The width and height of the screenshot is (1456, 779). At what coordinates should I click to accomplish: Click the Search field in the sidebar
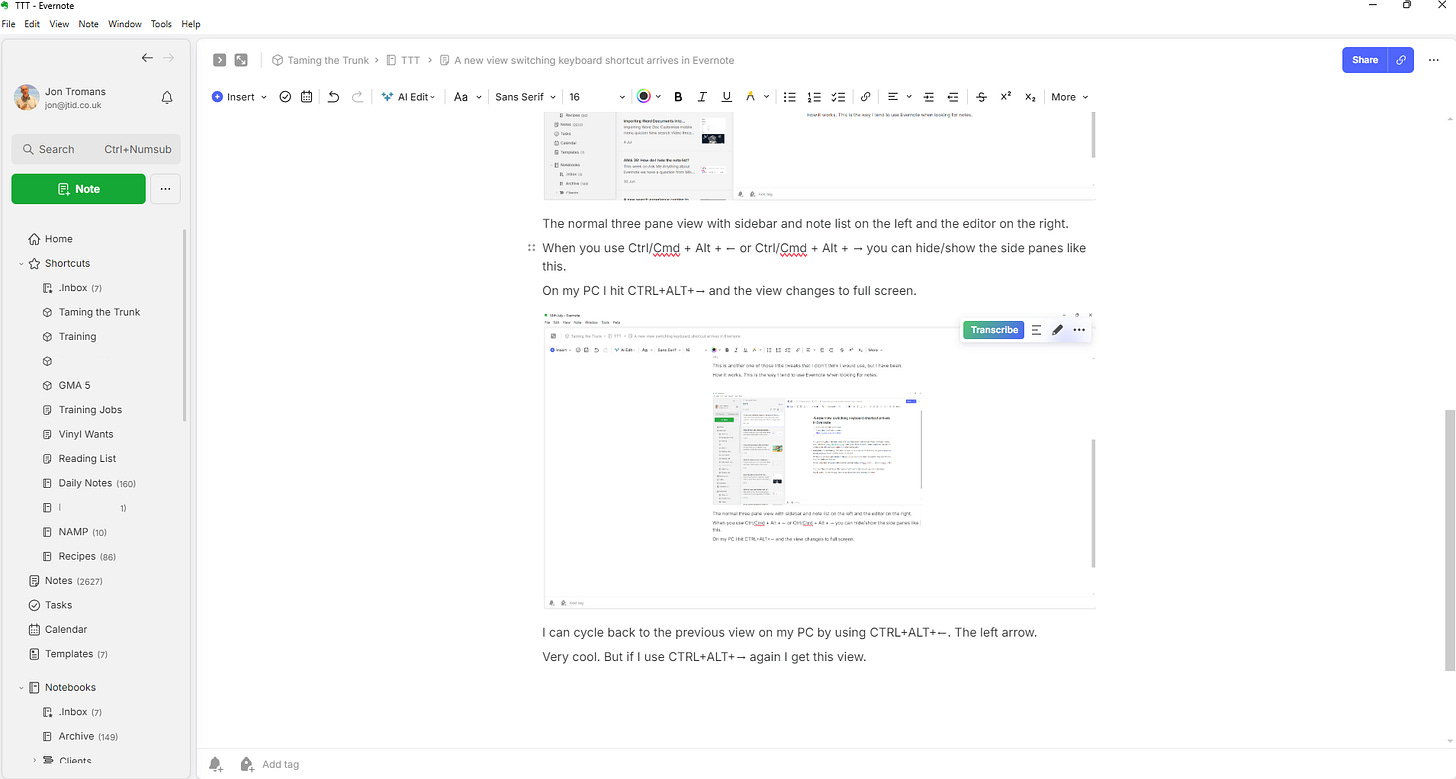pyautogui.click(x=96, y=149)
